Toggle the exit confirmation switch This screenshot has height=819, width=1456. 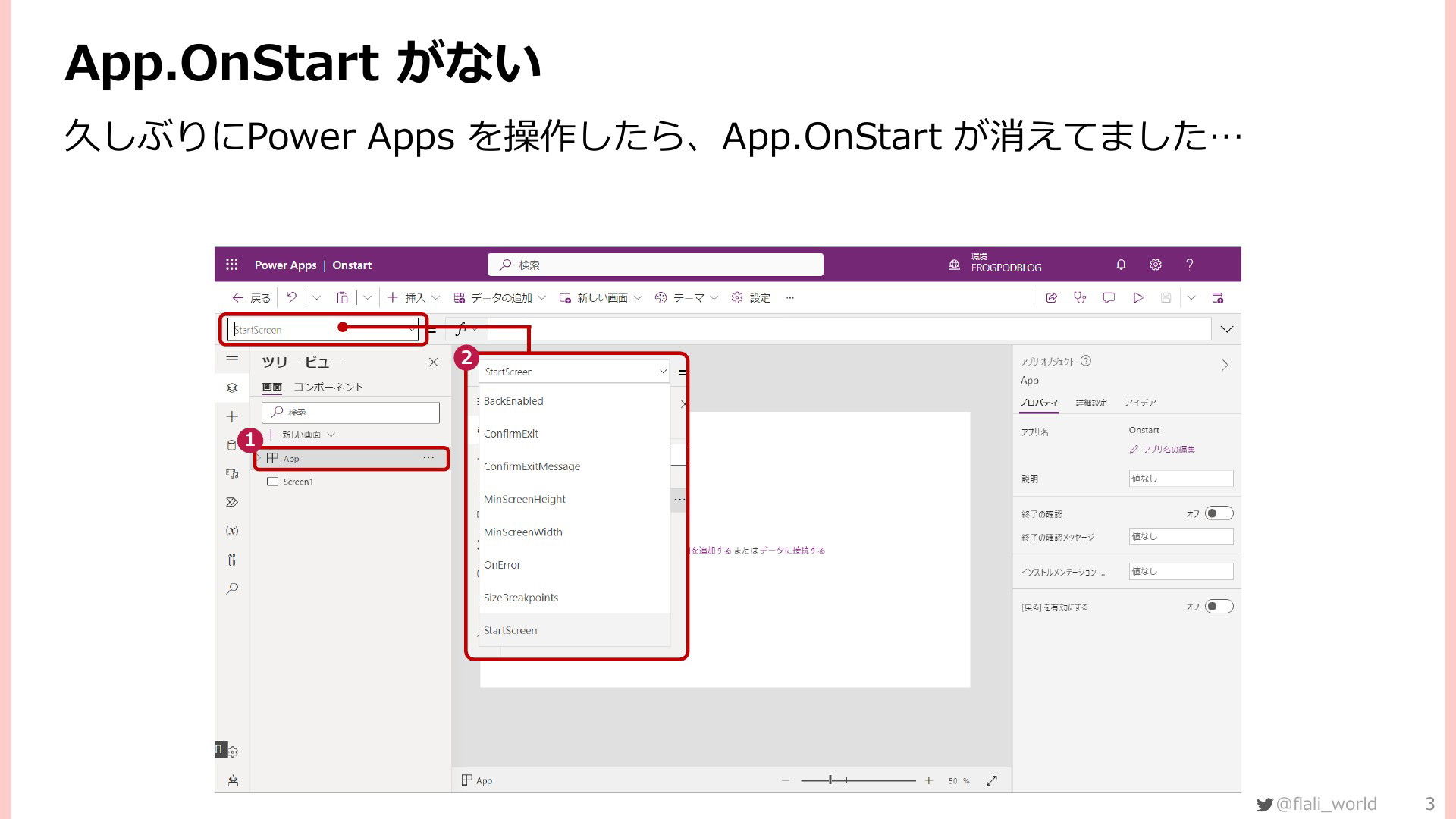(1219, 513)
